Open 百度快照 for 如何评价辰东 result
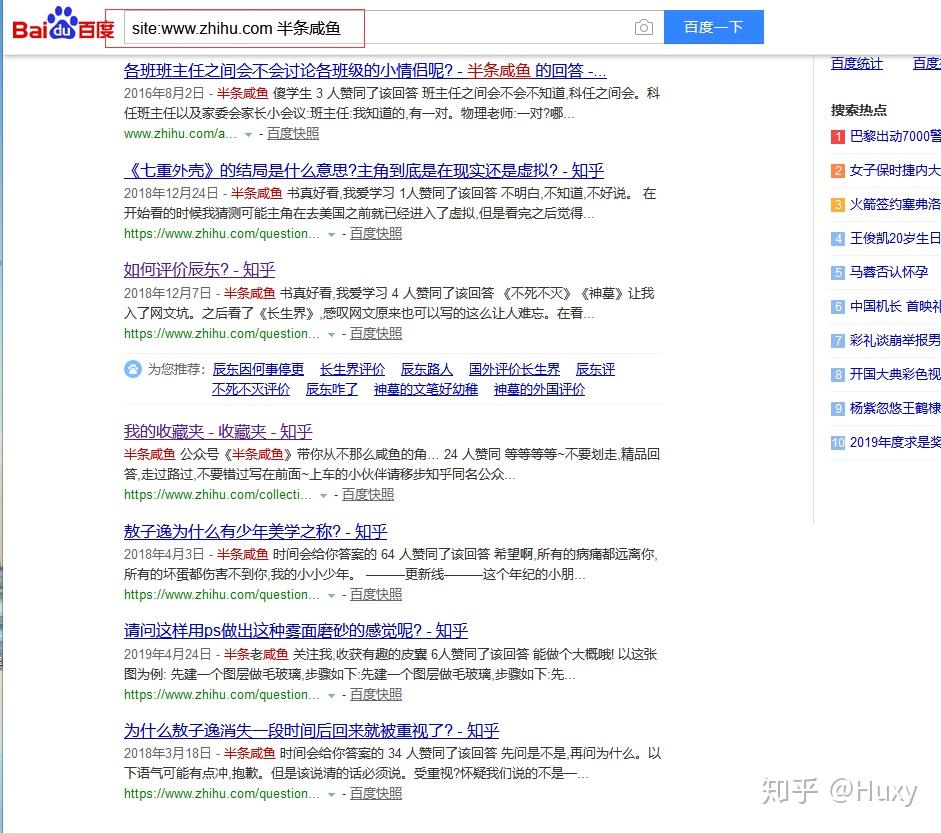Image resolution: width=941 pixels, height=833 pixels. (x=376, y=334)
